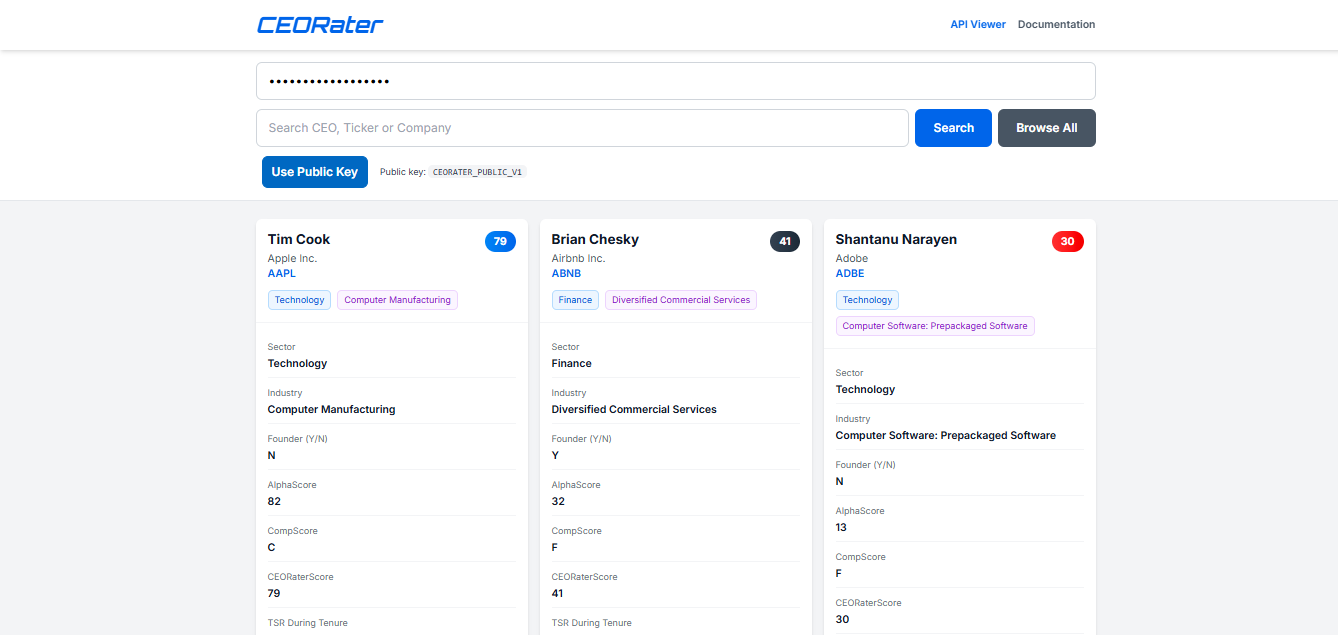This screenshot has width=1338, height=635.
Task: Click the Browse All button
Action: [x=1047, y=128]
